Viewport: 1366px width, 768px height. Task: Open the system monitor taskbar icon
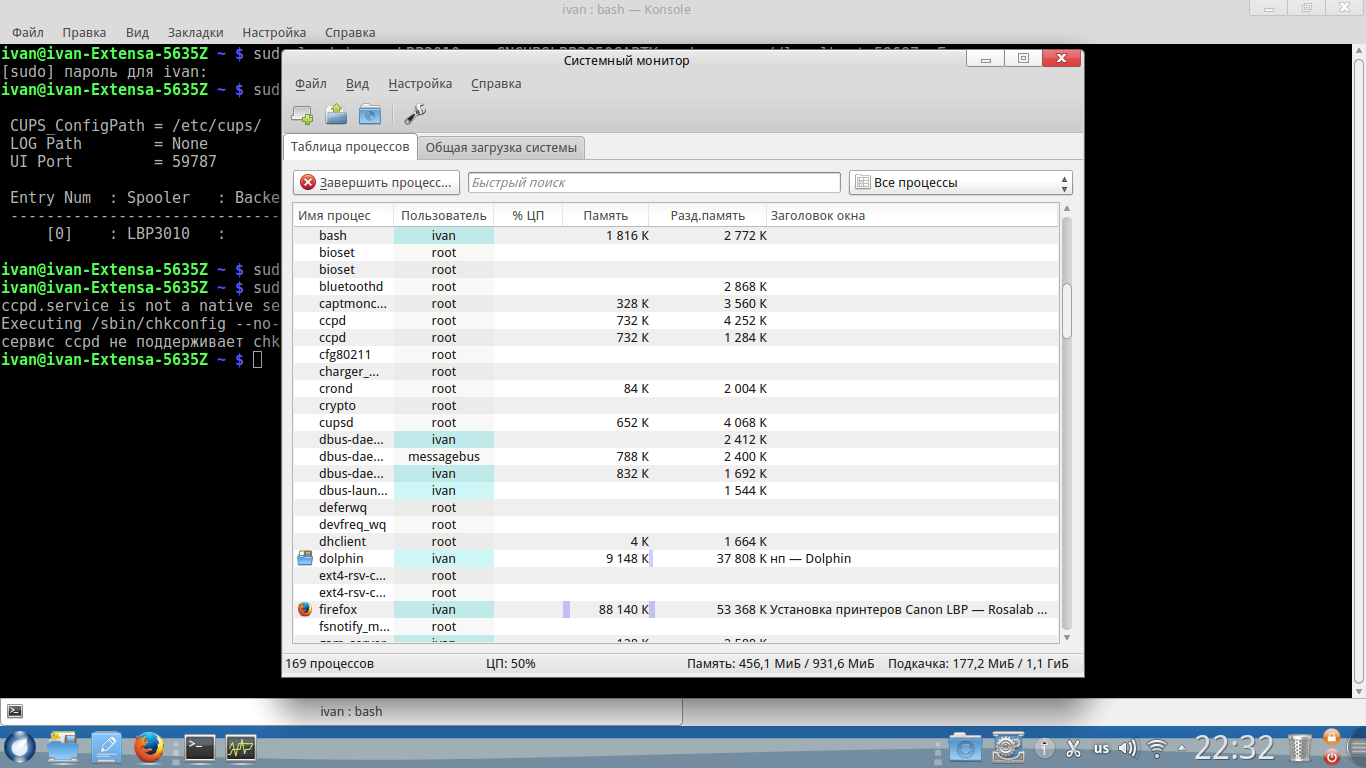[241, 747]
